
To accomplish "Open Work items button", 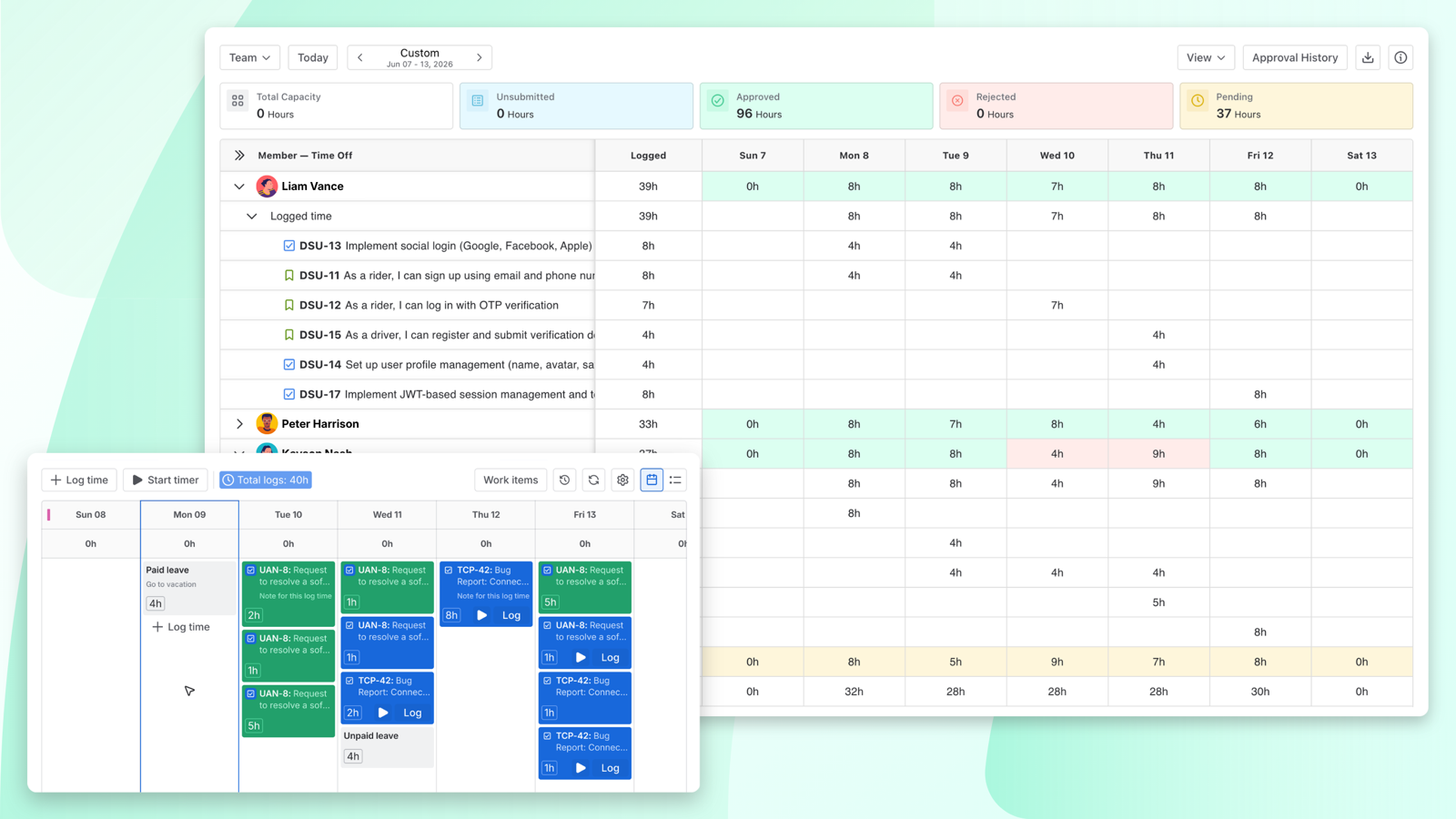I will [x=511, y=480].
